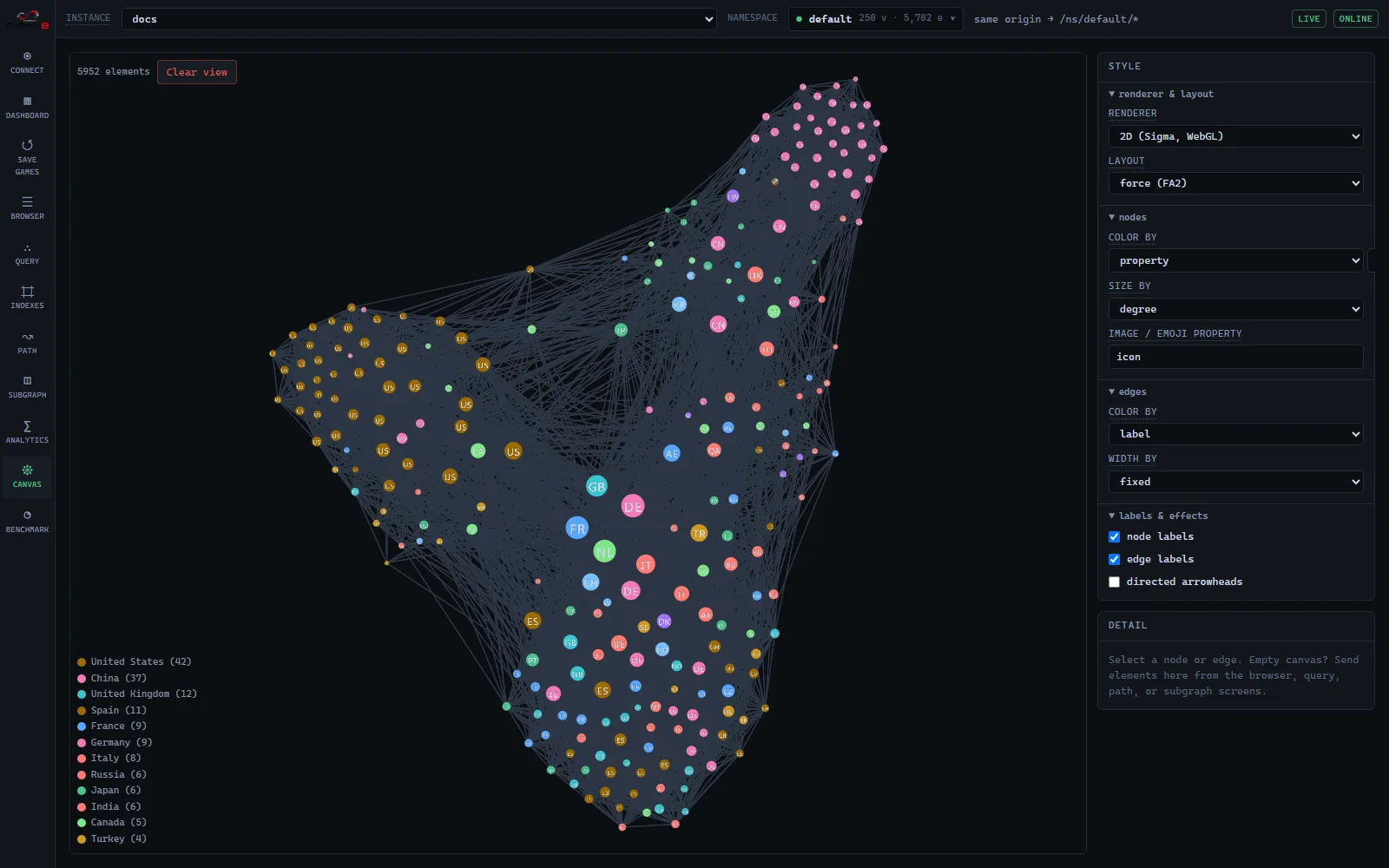Click Japan (6) legend entry

pos(109,790)
